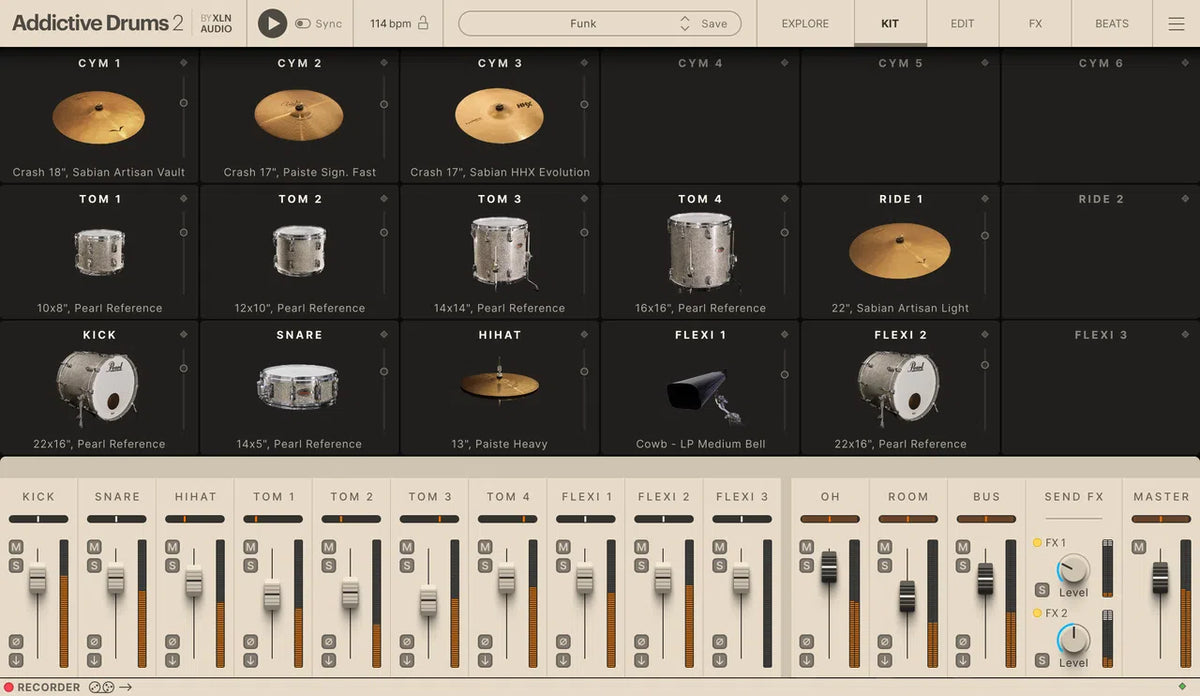Image resolution: width=1200 pixels, height=696 pixels.
Task: Select Tom 3 14x14 Pearl Reference
Action: [499, 252]
